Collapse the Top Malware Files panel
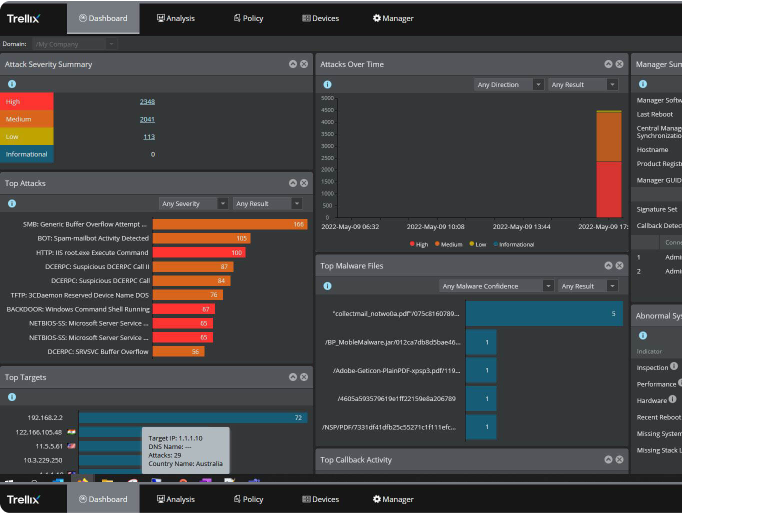Viewport: 768px width, 513px height. (x=608, y=265)
